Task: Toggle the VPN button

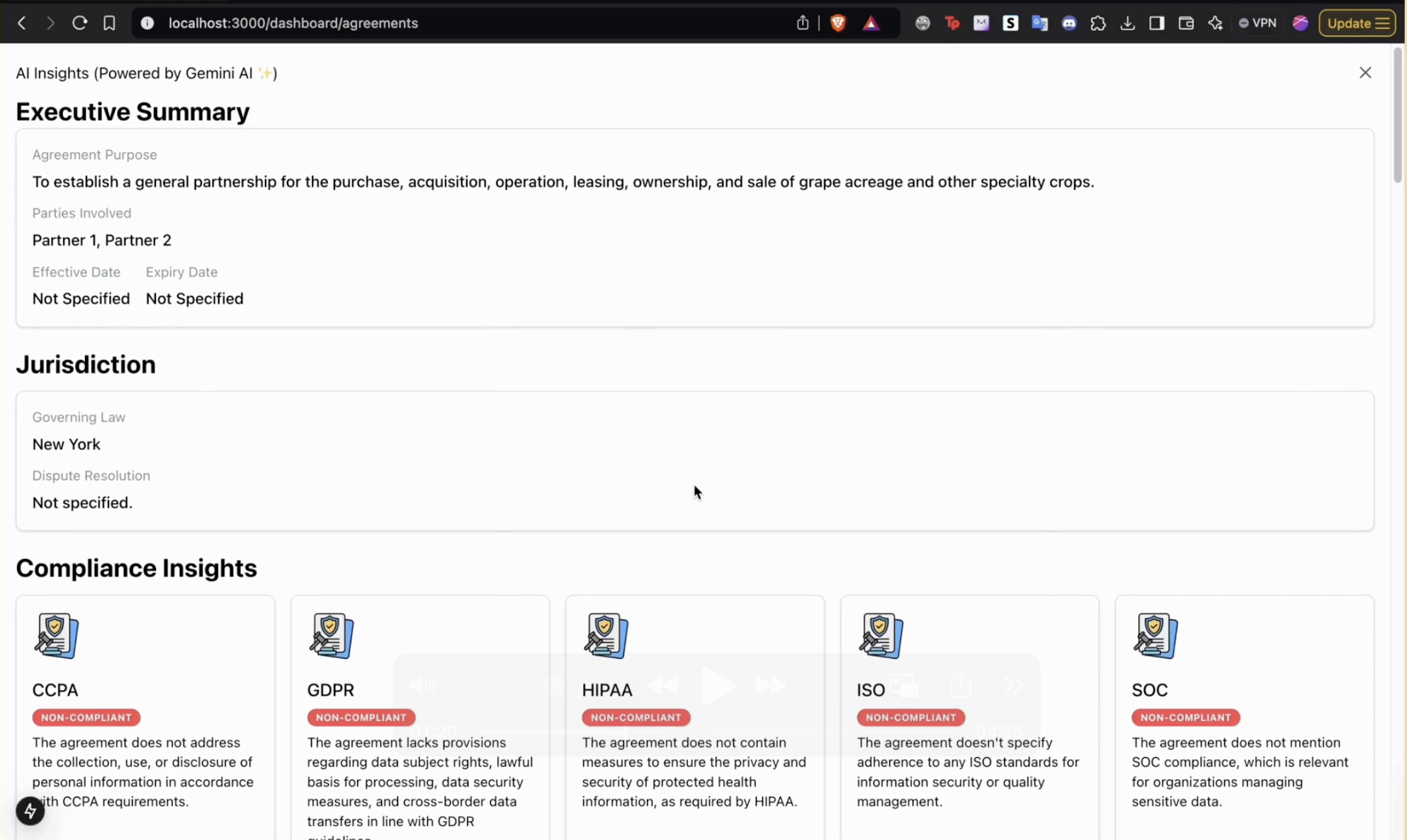Action: pyautogui.click(x=1258, y=23)
